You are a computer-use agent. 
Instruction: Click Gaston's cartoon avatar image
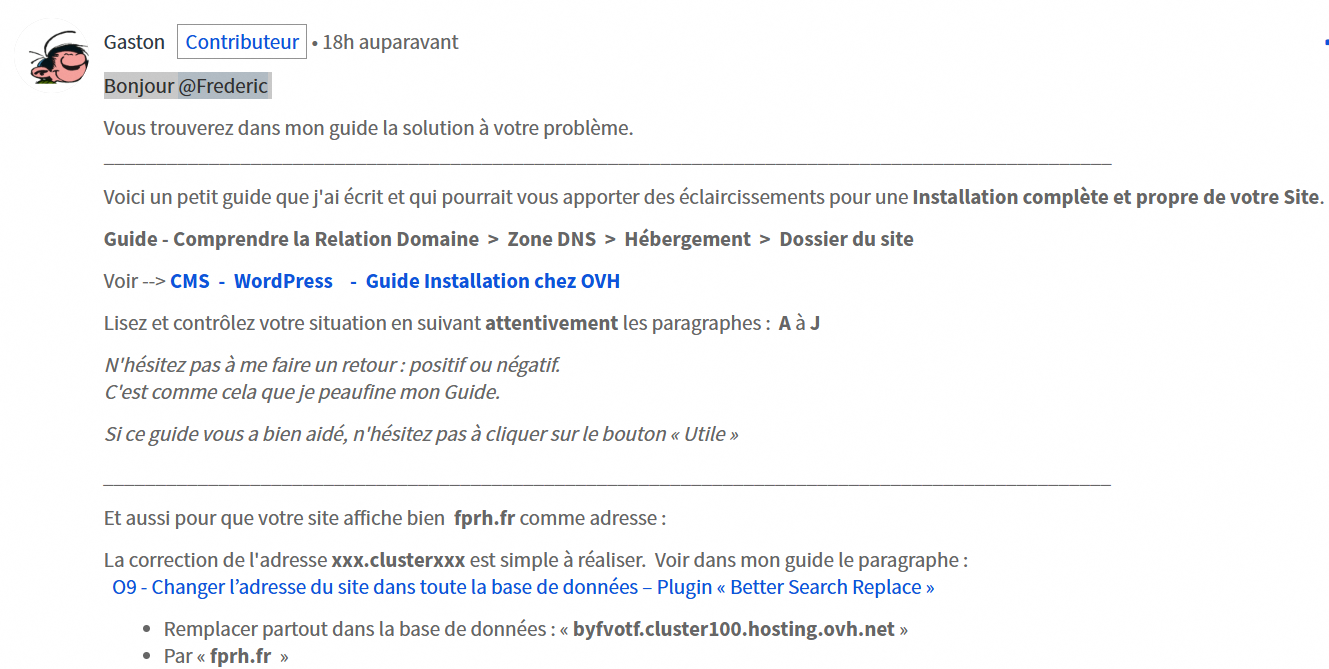click(52, 56)
